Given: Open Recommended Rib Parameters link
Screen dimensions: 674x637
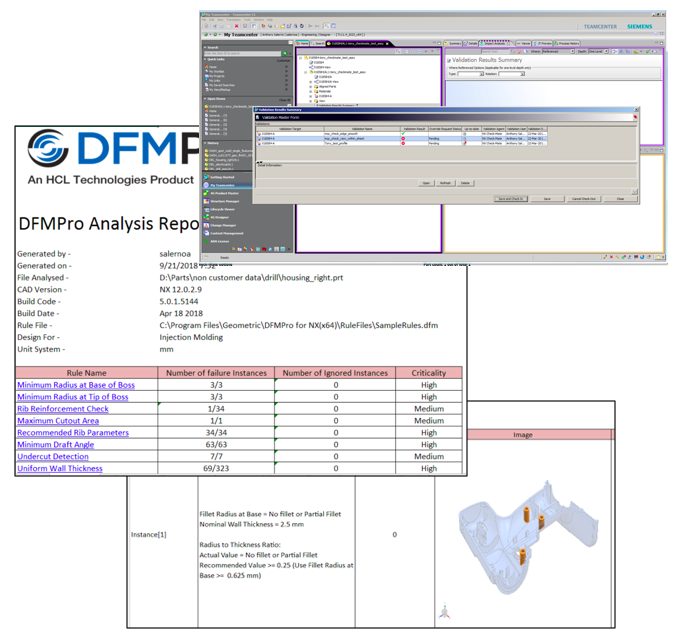Looking at the screenshot, I should (x=73, y=433).
